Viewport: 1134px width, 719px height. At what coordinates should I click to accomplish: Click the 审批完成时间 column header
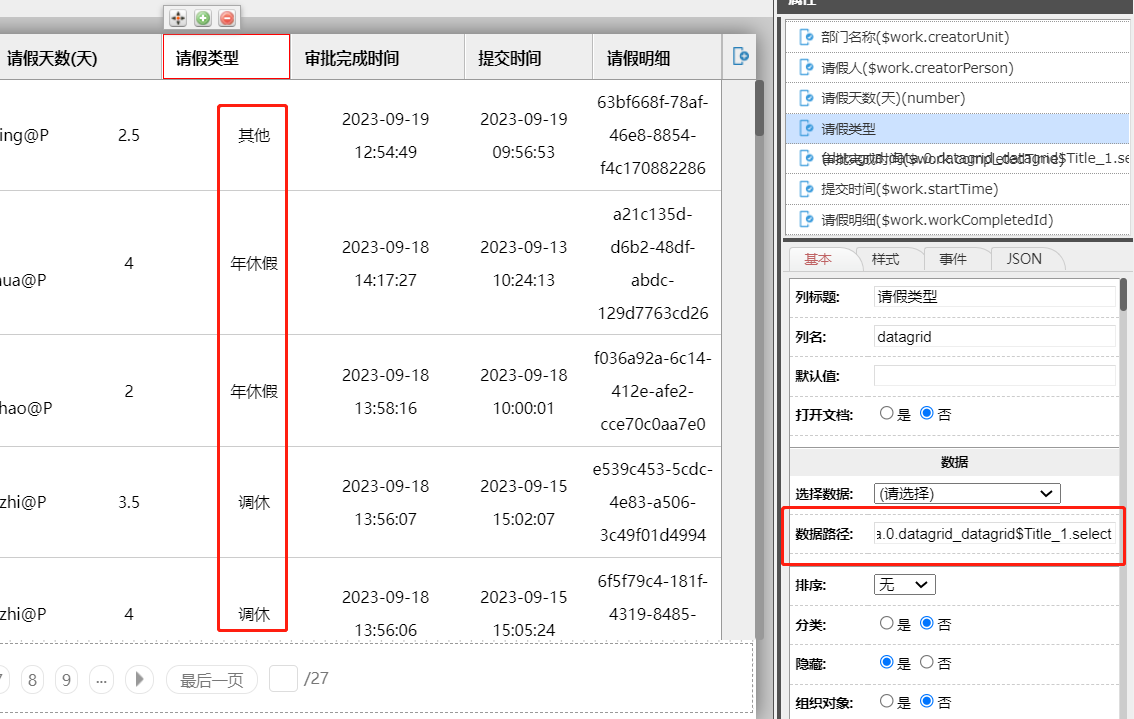377,57
